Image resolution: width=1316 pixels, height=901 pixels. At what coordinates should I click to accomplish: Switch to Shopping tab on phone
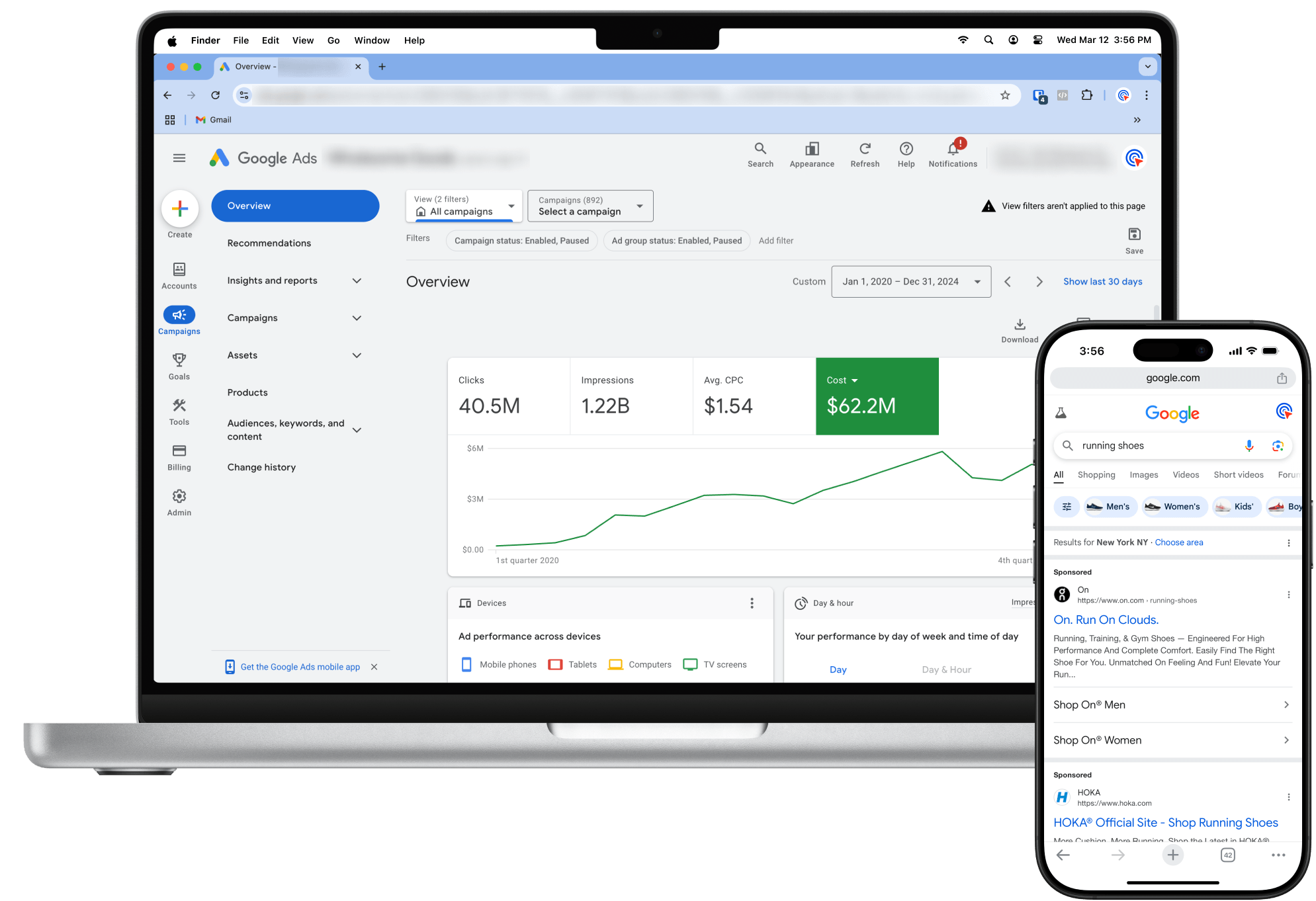pyautogui.click(x=1096, y=475)
